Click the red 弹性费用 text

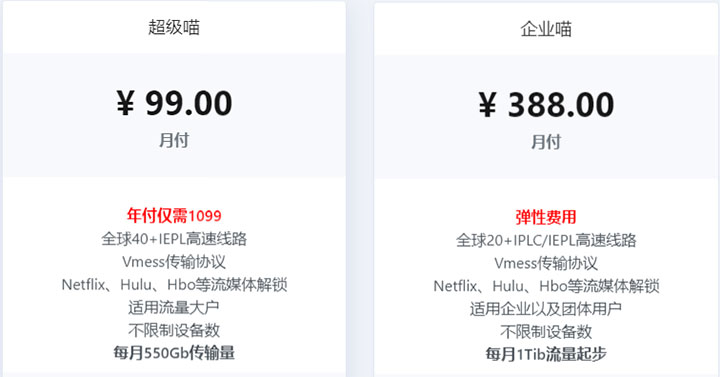point(546,217)
